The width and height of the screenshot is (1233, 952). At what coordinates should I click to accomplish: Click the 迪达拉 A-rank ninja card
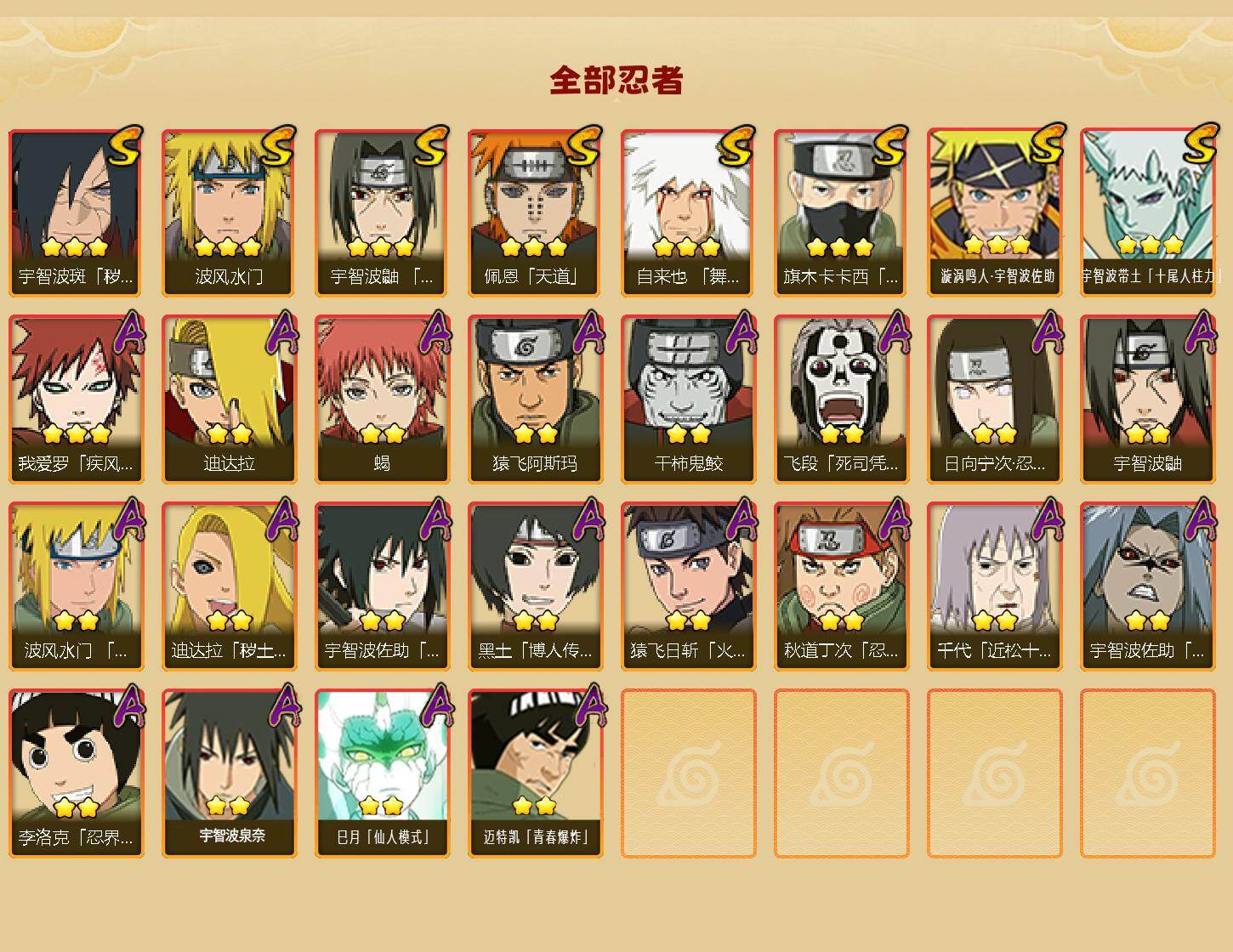[x=229, y=399]
